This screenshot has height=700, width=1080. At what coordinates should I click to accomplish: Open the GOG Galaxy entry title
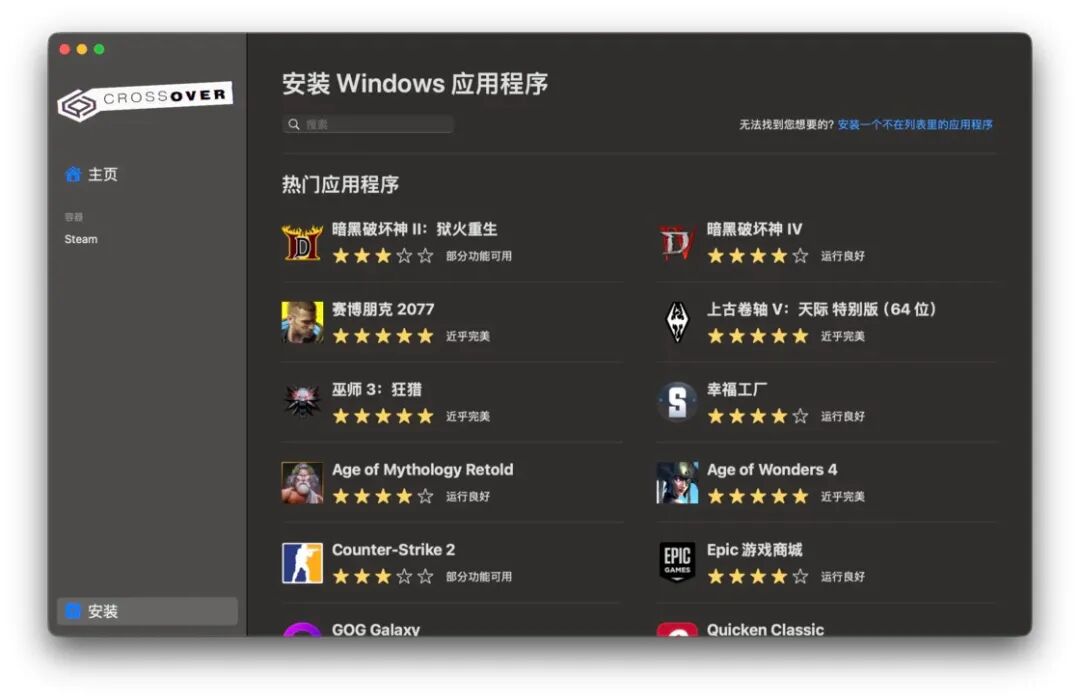[x=375, y=629]
